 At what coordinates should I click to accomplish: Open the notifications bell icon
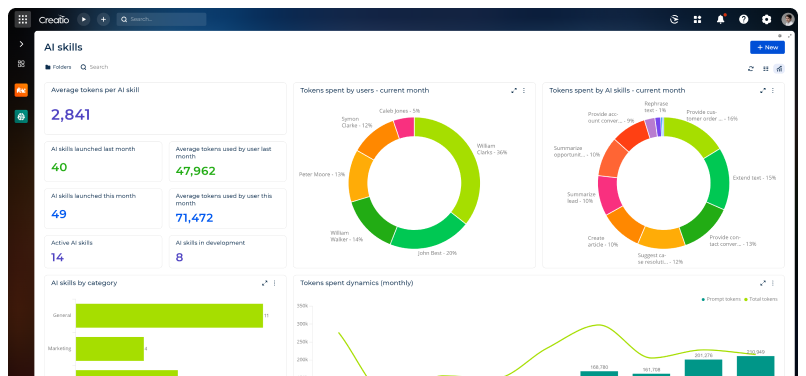click(721, 20)
